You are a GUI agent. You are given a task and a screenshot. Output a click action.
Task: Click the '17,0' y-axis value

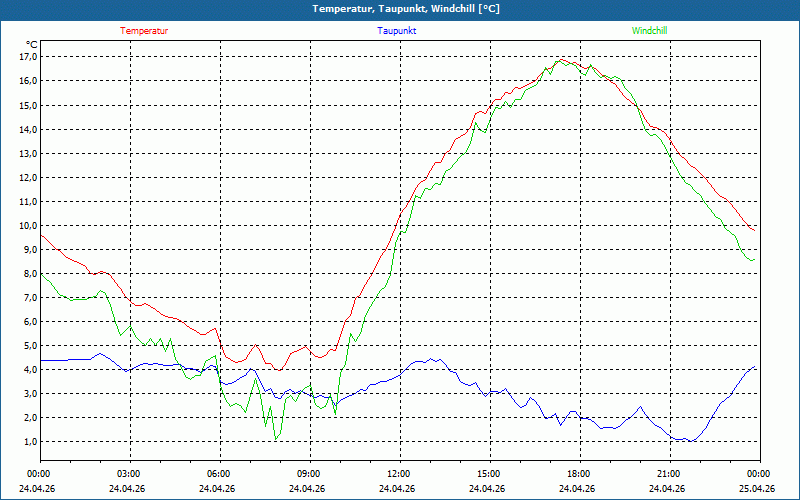[29, 57]
